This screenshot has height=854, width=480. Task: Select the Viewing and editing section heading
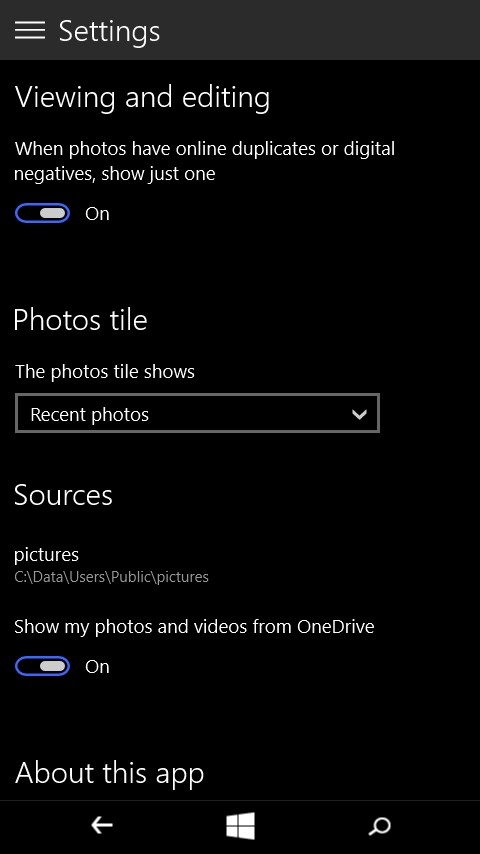tap(142, 98)
